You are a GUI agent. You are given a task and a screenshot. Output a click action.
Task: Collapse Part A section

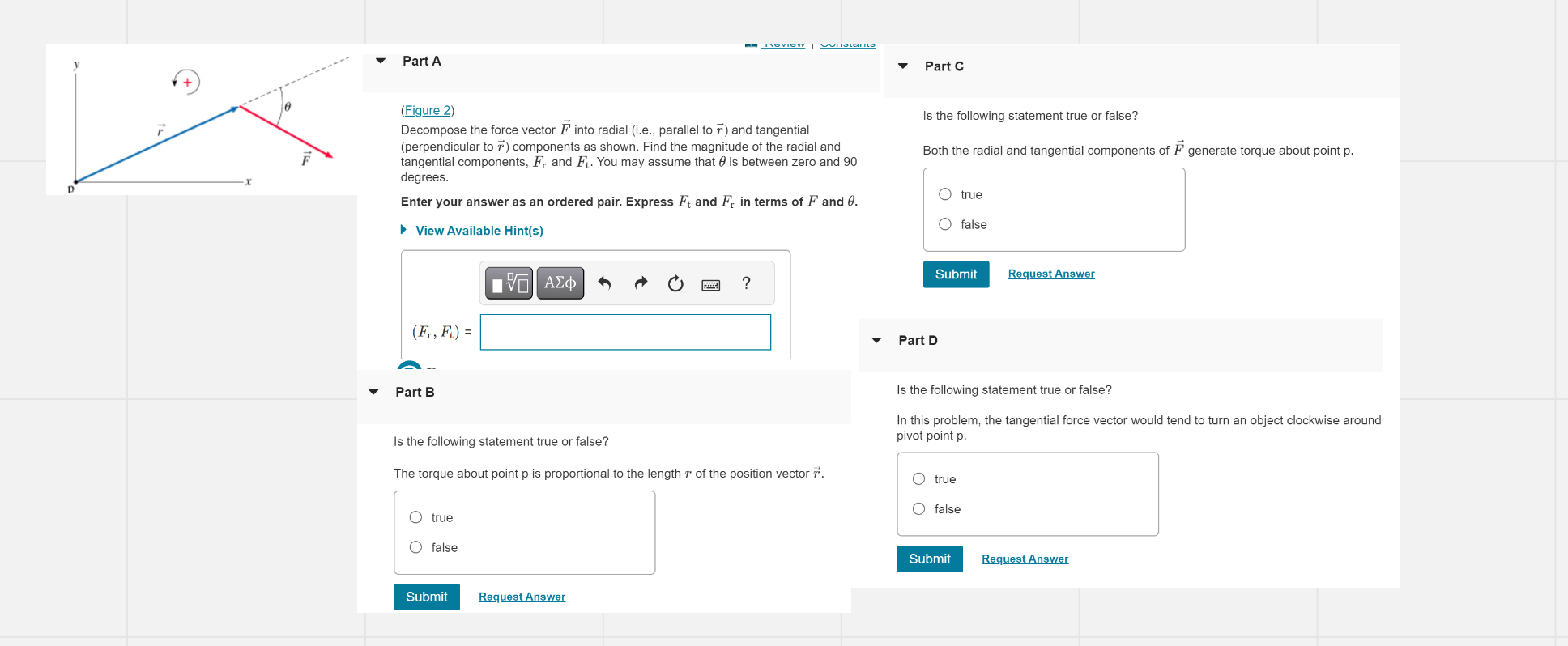pos(381,61)
